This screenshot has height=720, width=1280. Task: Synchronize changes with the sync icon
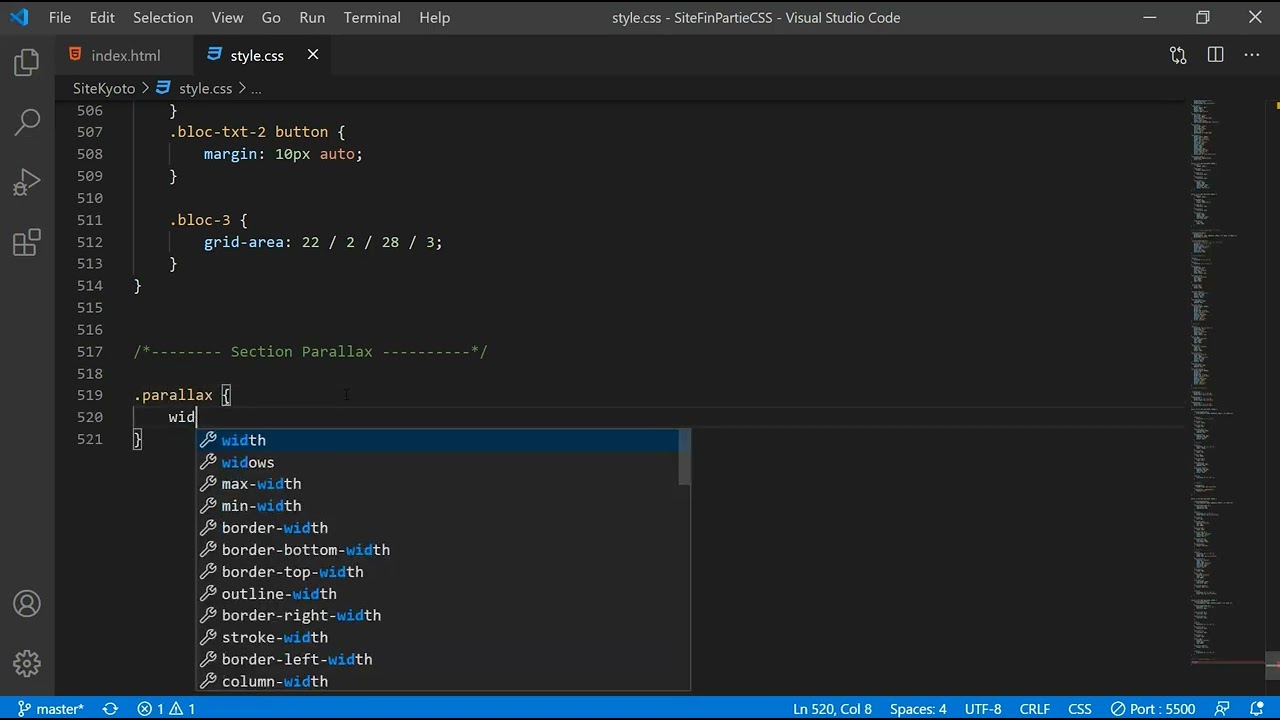click(110, 709)
